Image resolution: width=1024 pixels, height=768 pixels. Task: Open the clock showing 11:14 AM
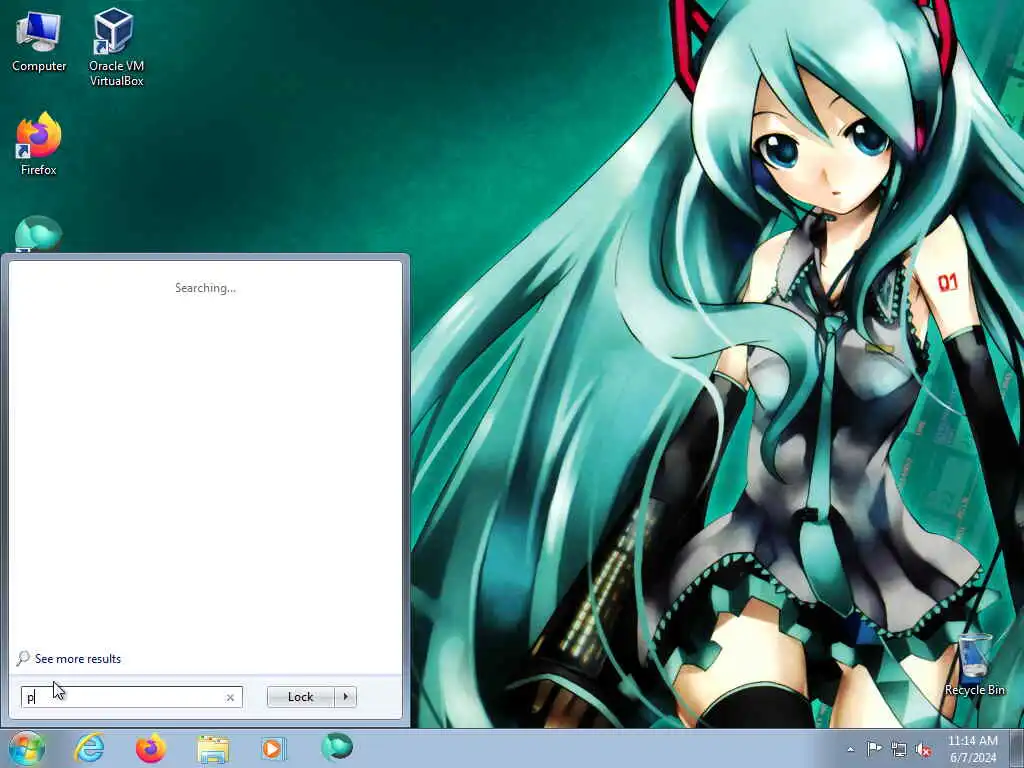coord(972,748)
